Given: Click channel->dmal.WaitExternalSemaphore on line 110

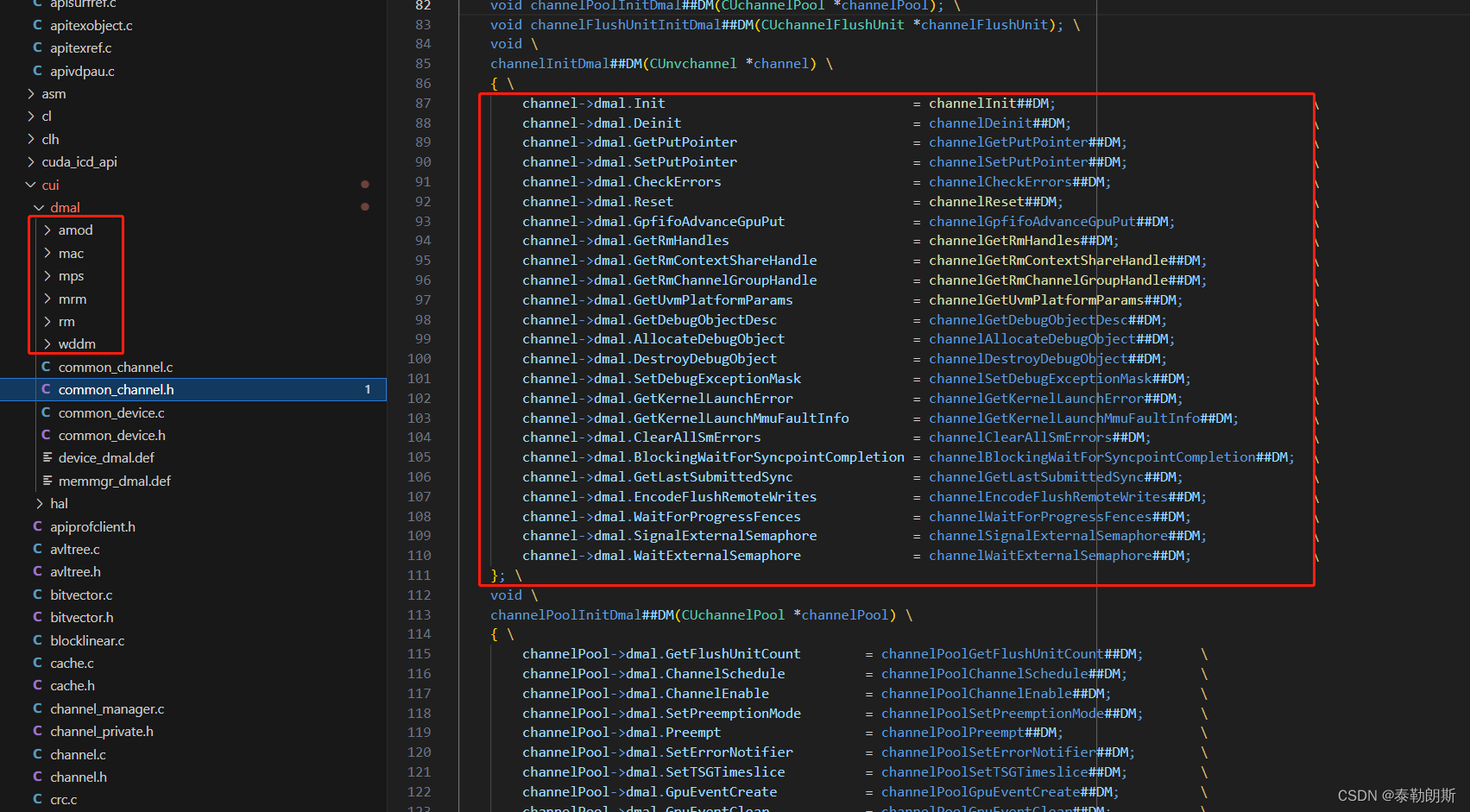Looking at the screenshot, I should pos(661,555).
